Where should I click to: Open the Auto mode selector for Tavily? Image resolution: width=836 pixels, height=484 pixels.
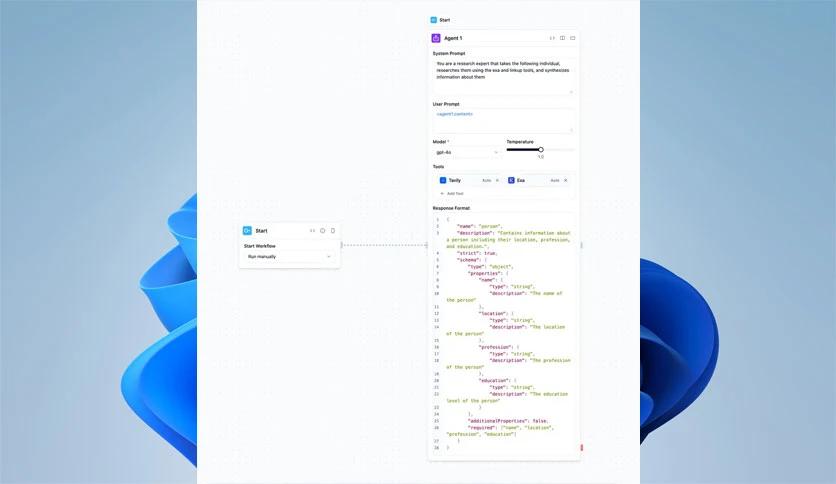click(486, 180)
